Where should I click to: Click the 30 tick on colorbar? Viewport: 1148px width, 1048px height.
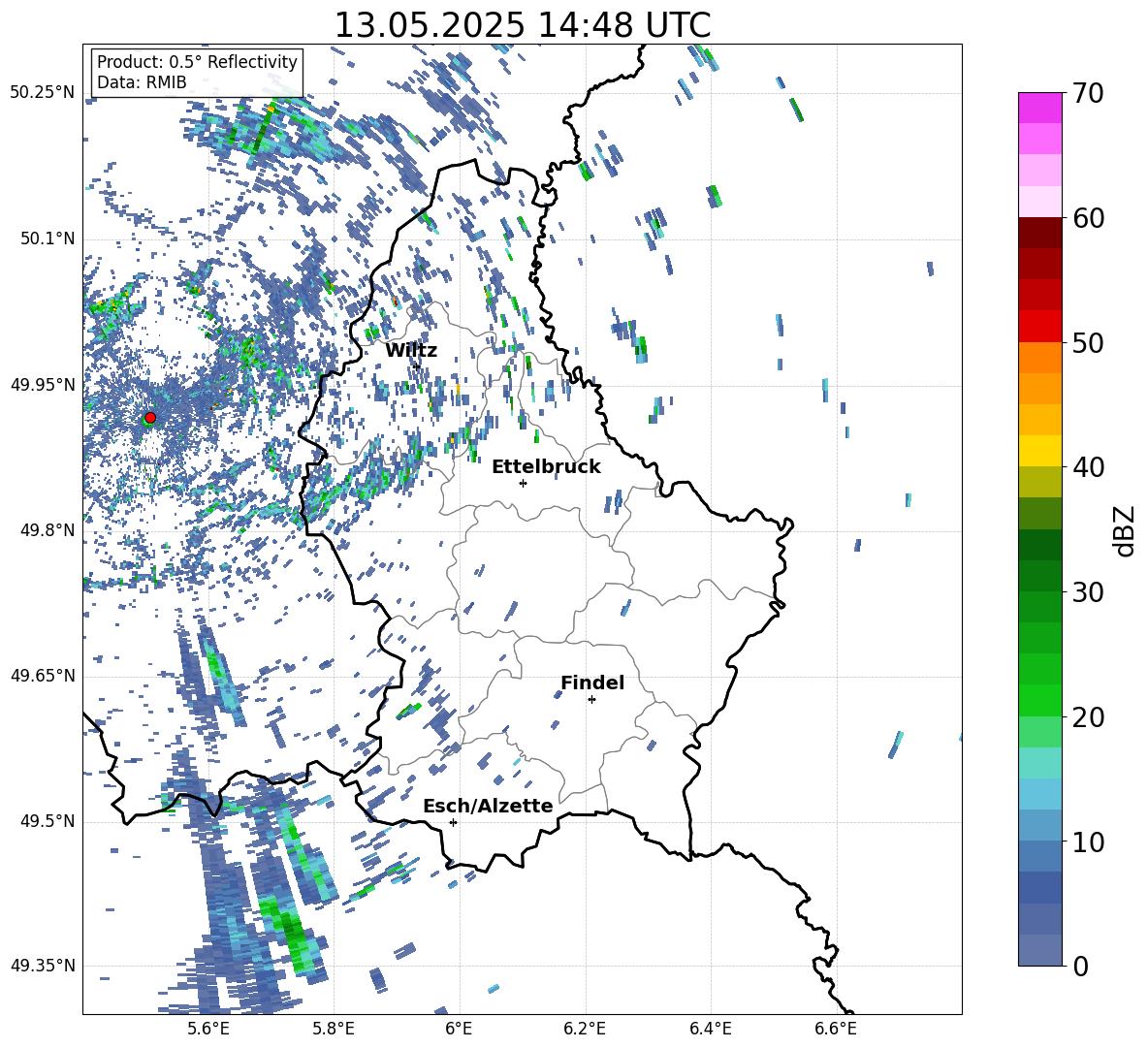click(1088, 592)
